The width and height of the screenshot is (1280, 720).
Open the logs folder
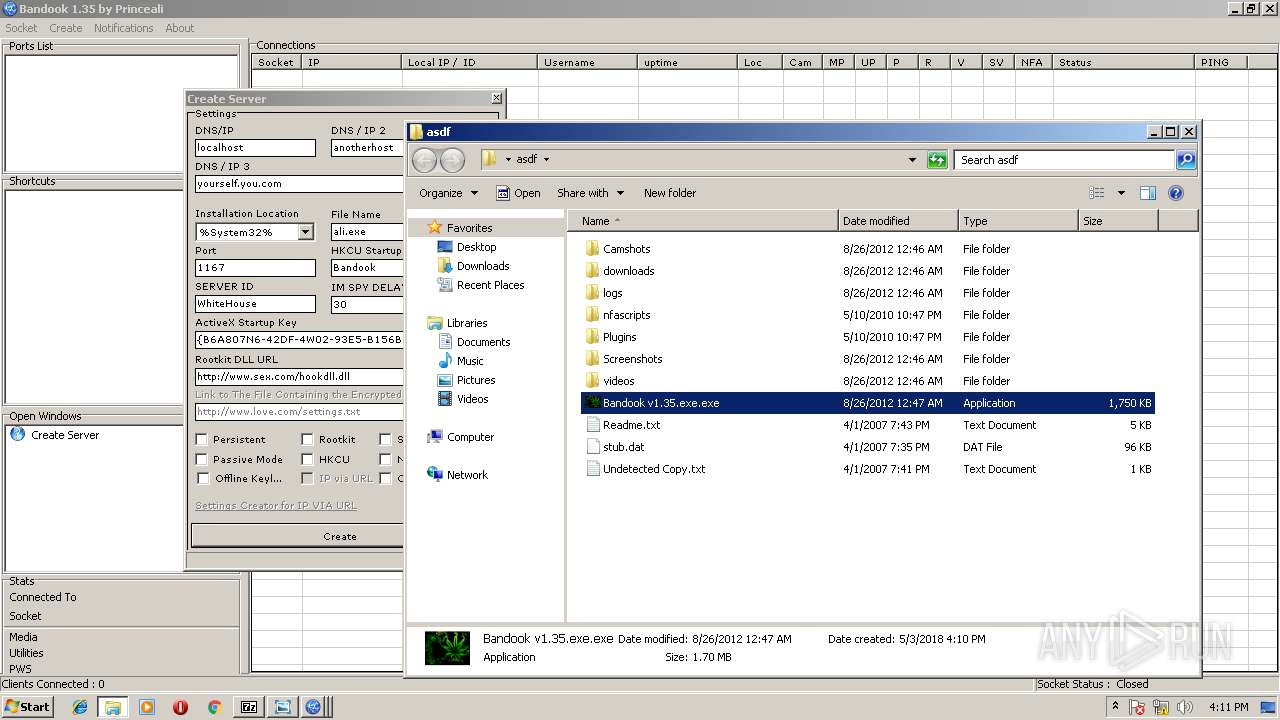[x=612, y=293]
